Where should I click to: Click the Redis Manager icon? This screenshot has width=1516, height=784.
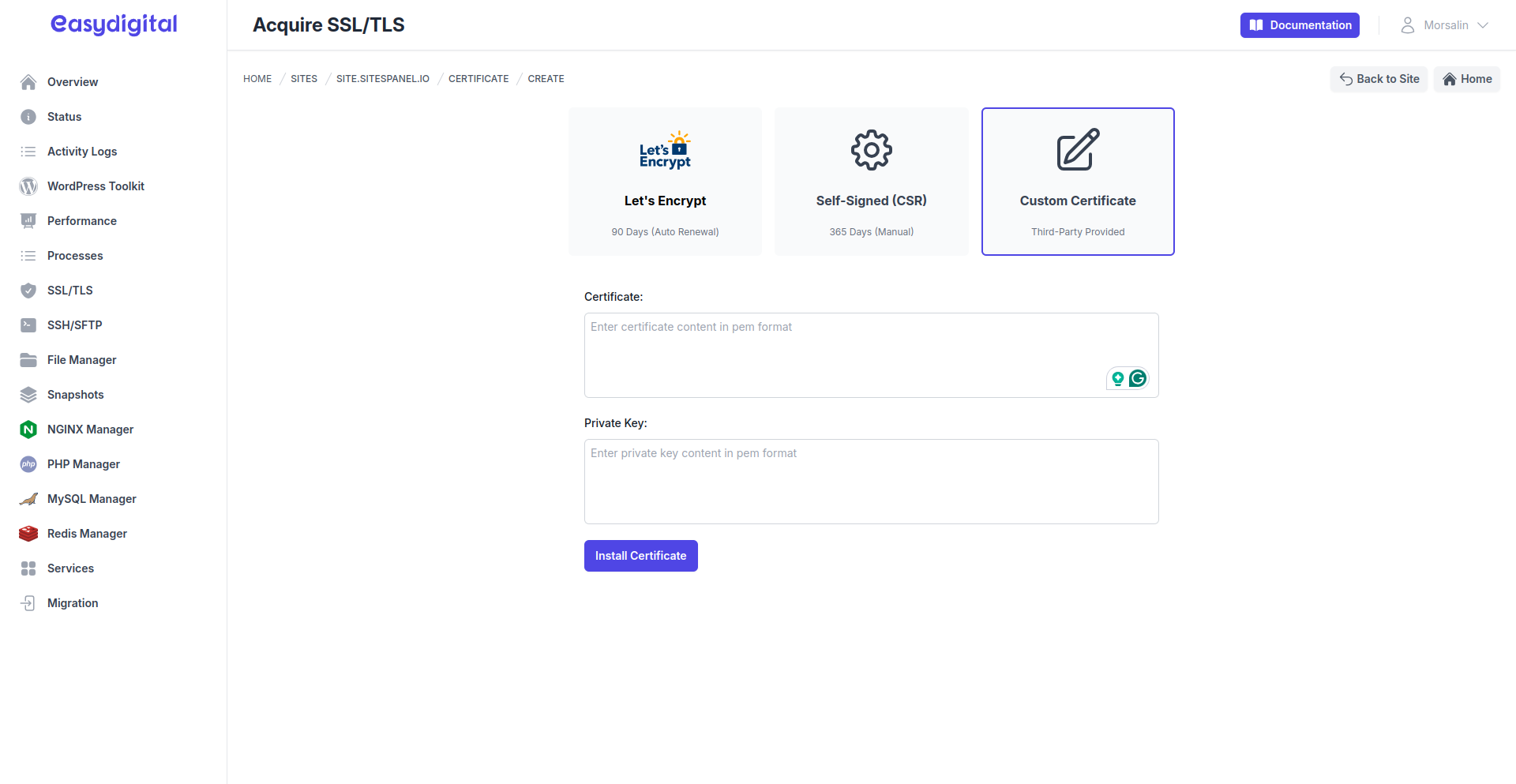(28, 534)
